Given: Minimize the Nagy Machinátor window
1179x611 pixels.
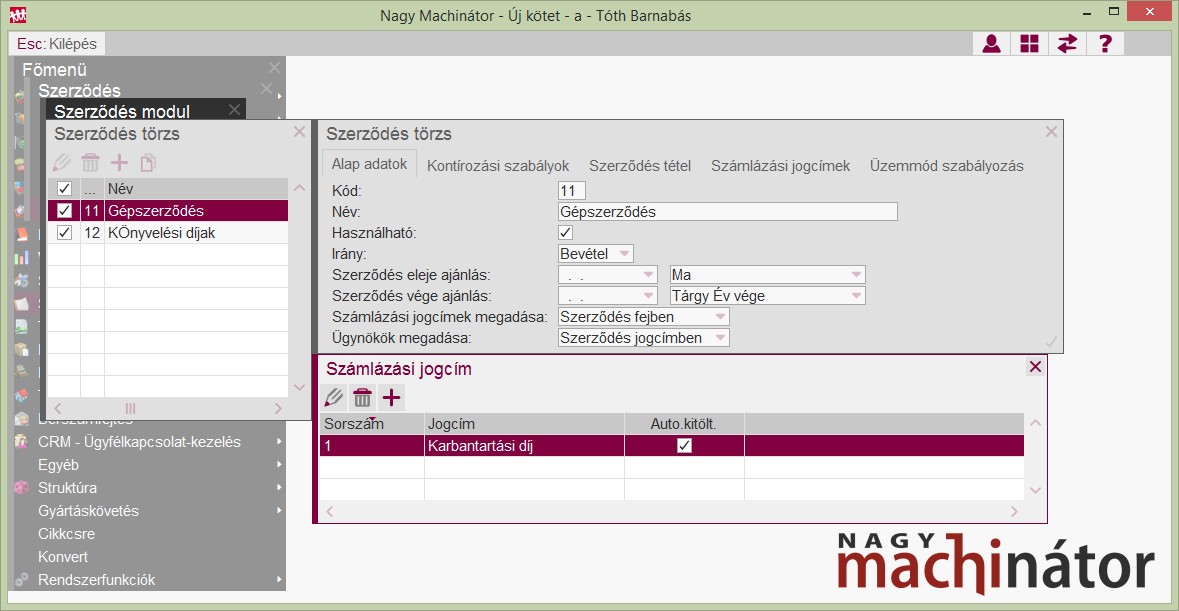Looking at the screenshot, I should point(1088,14).
